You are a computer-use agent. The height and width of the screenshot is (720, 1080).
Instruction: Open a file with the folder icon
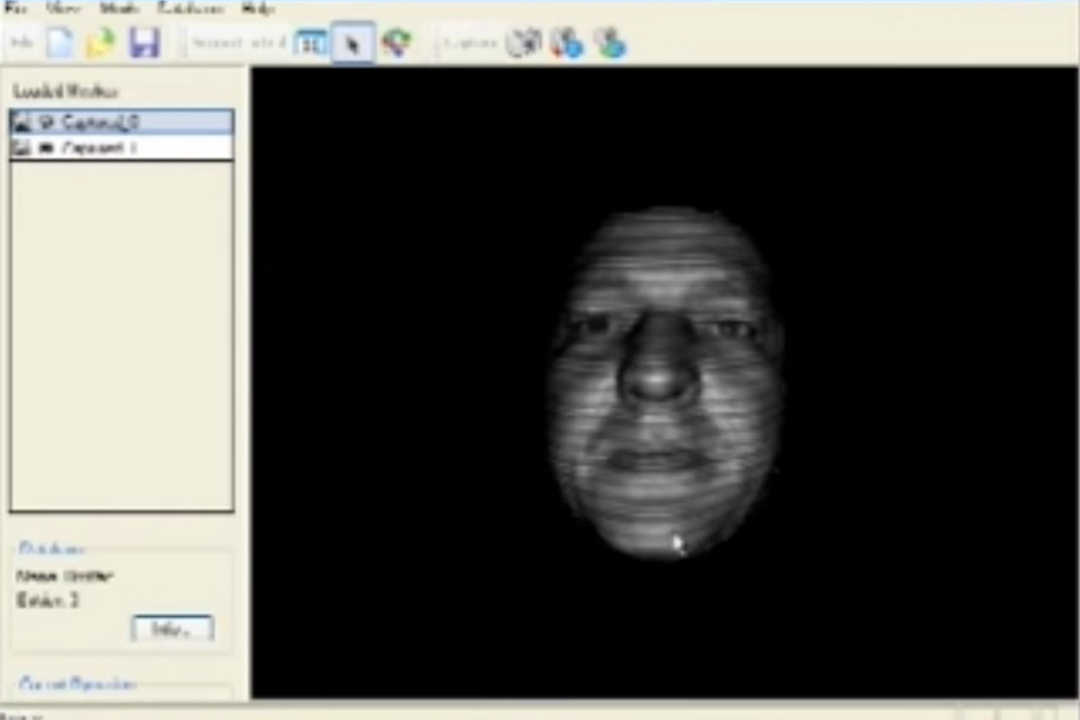[x=101, y=43]
